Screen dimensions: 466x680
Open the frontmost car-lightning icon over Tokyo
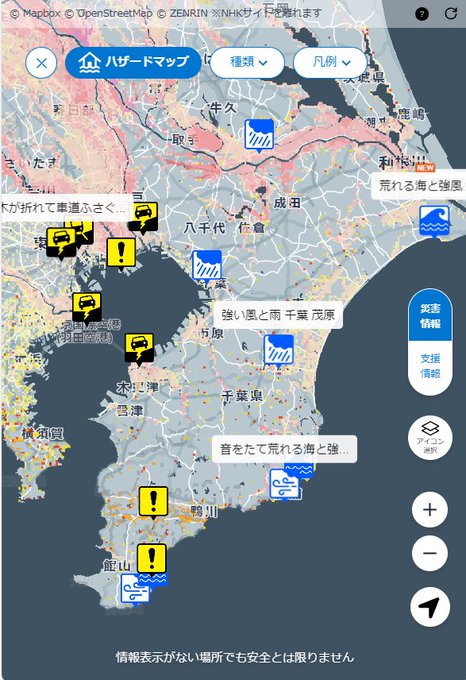[x=61, y=243]
